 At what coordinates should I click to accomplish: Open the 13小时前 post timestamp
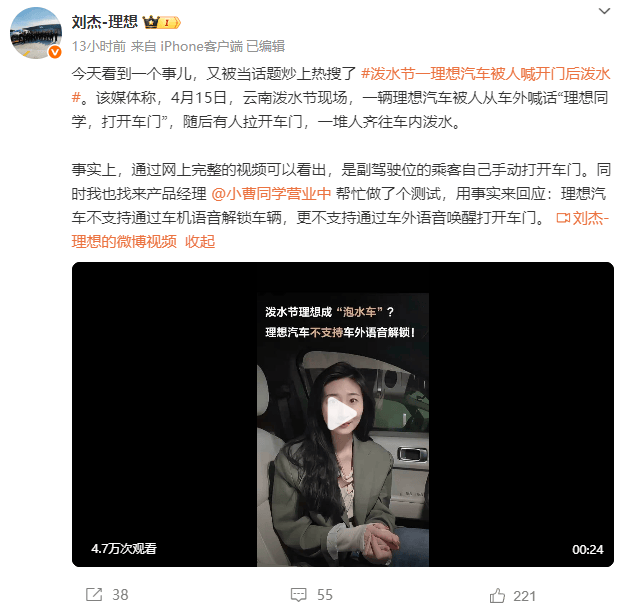pyautogui.click(x=99, y=46)
